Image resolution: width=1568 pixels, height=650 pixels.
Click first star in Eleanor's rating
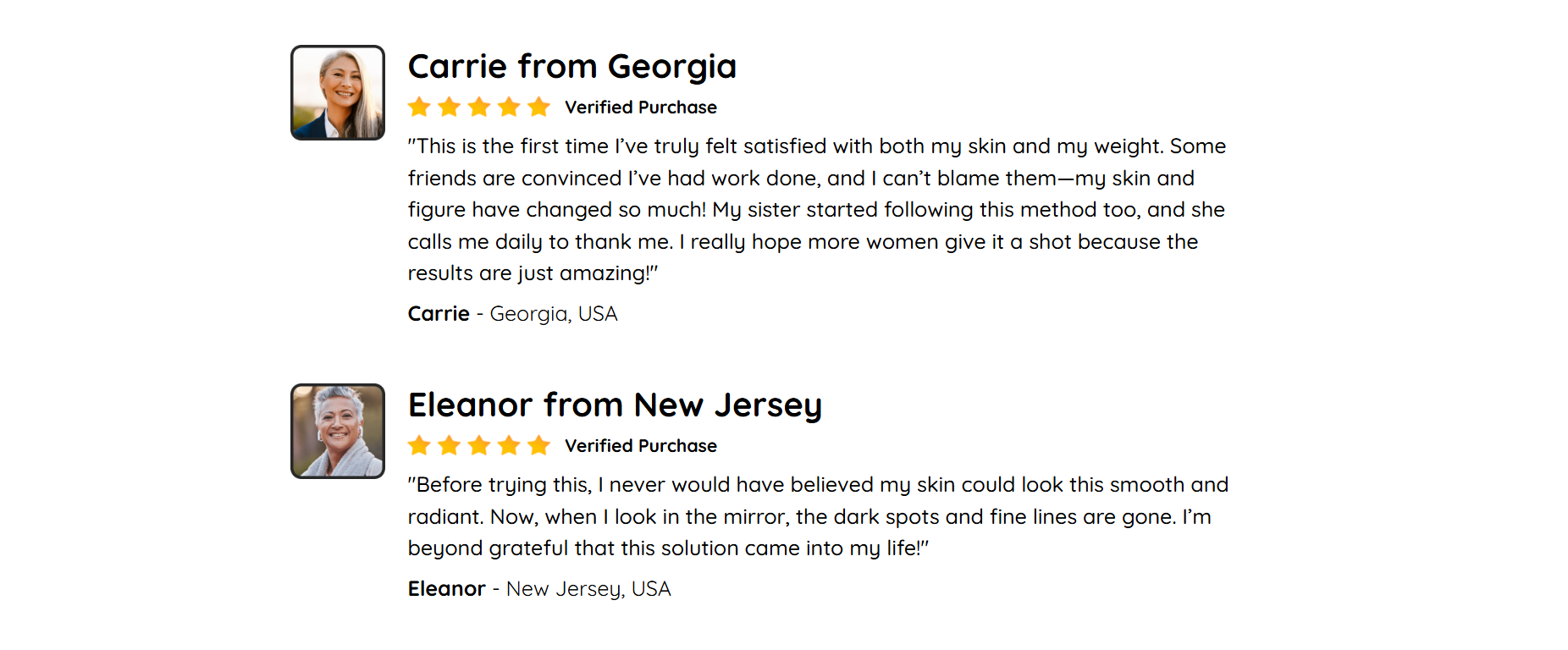point(419,445)
